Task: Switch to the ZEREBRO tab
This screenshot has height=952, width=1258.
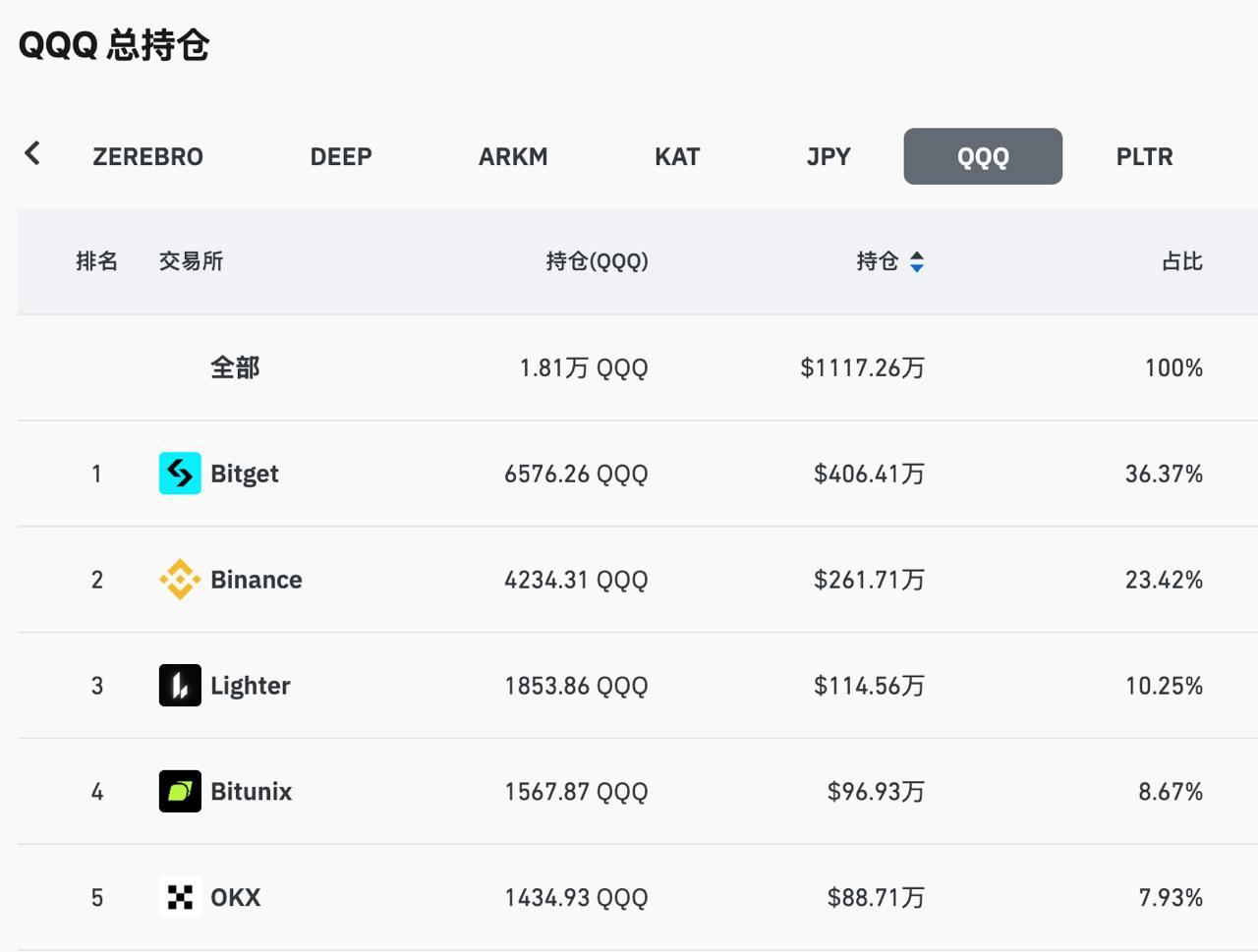Action: (147, 156)
